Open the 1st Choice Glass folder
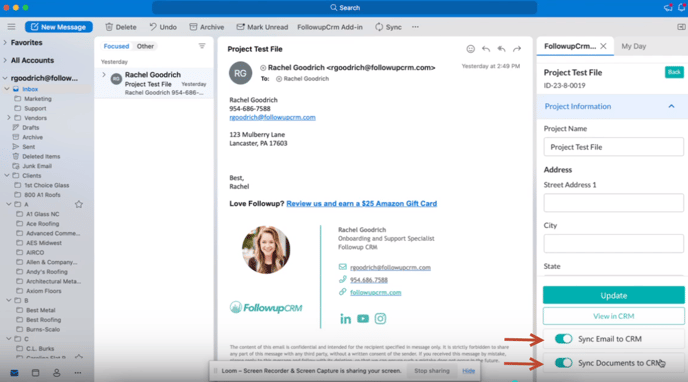Screen dimensions: 688x382 pyautogui.click(x=47, y=185)
